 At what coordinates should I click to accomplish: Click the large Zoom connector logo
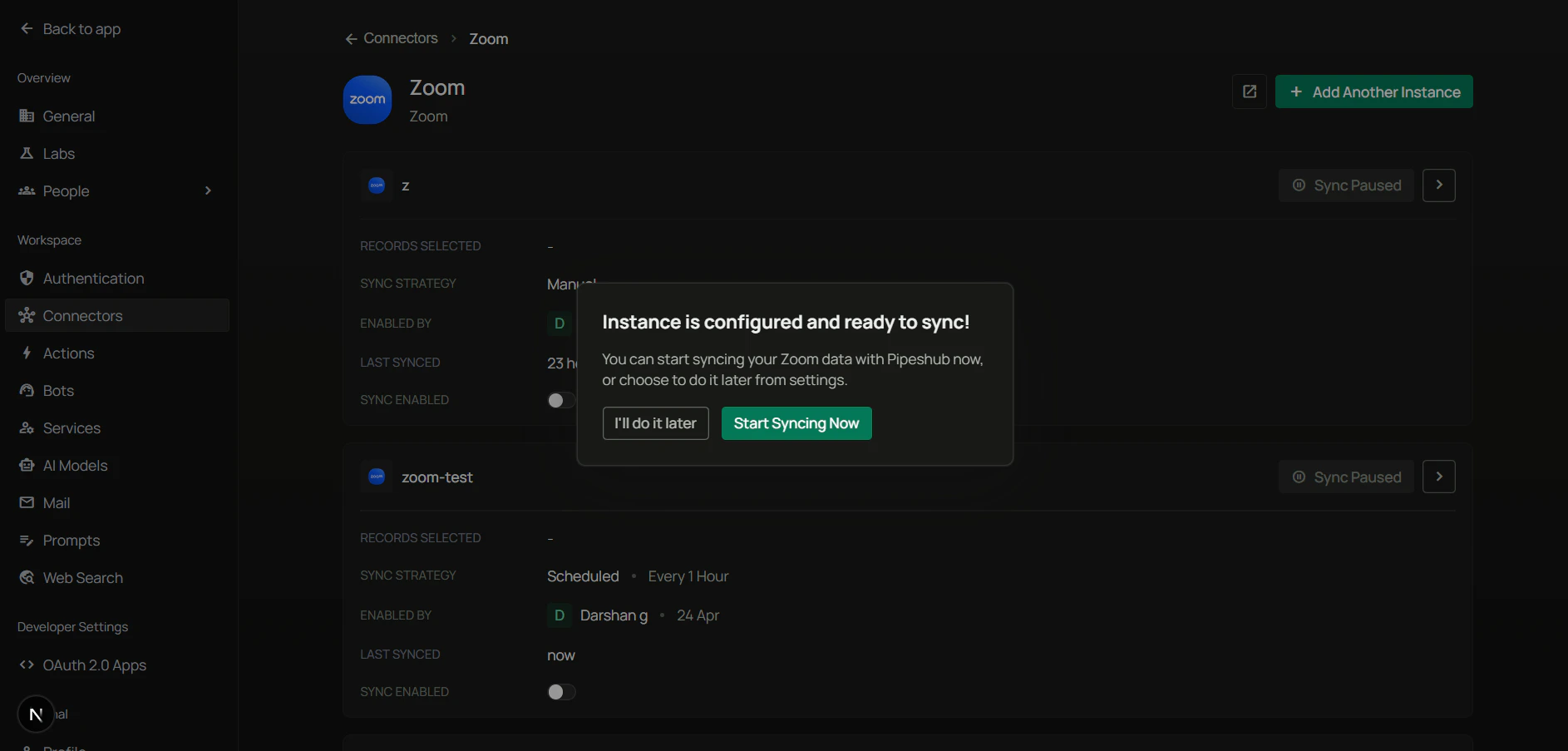[x=367, y=100]
